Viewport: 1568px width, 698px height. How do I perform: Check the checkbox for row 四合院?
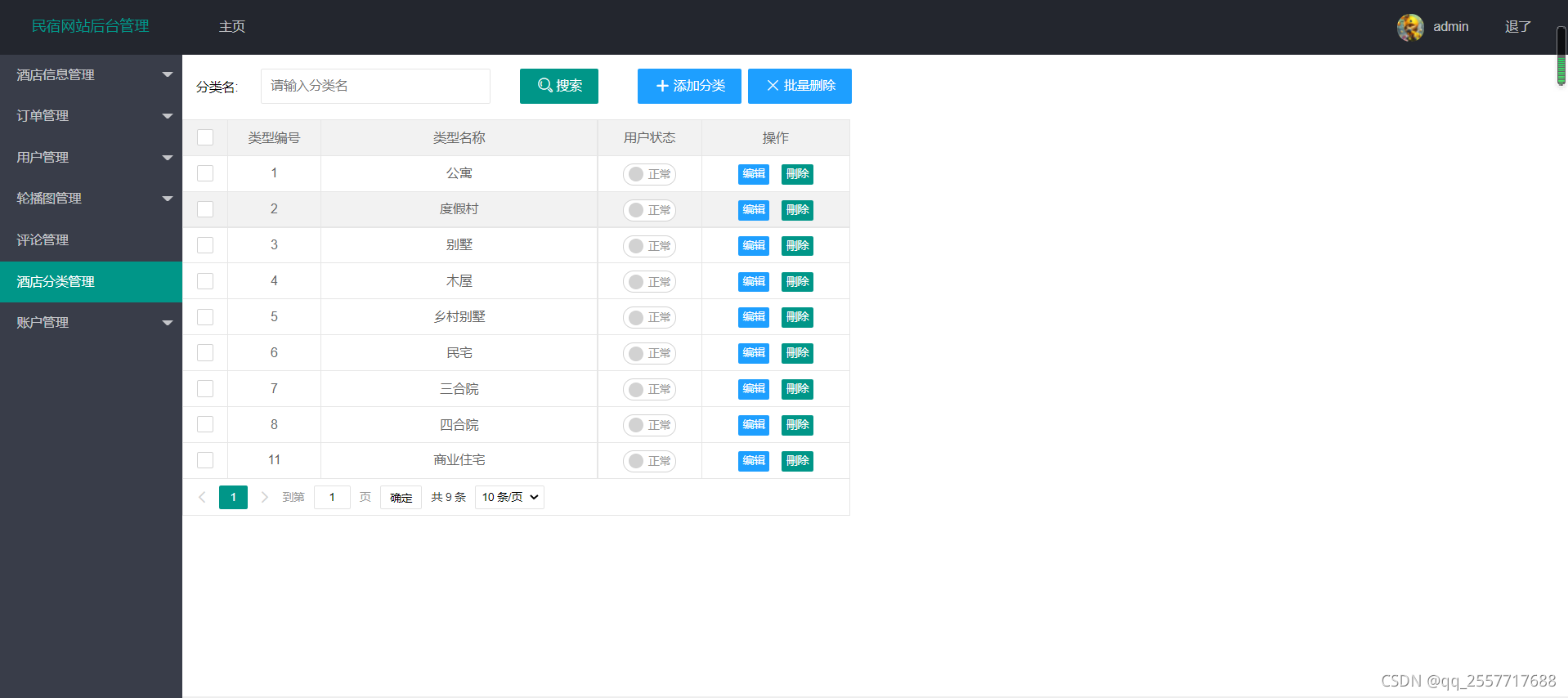(205, 424)
